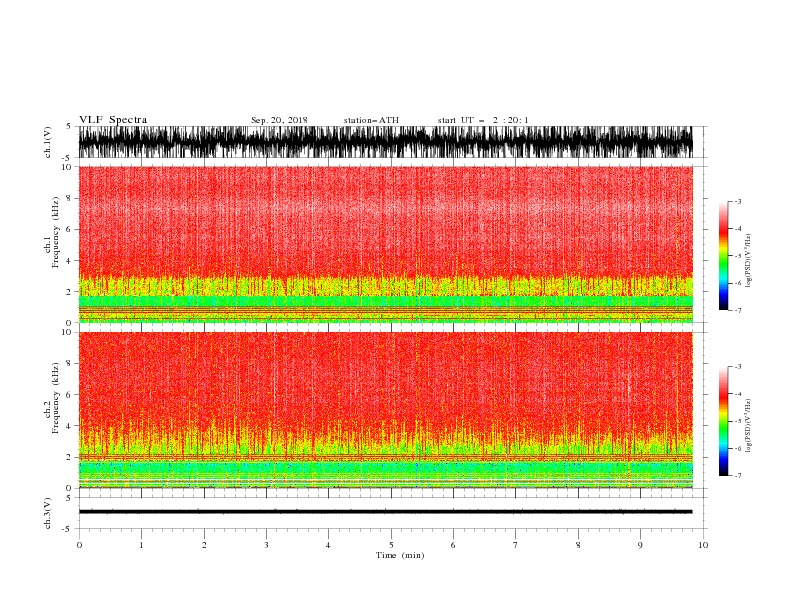This screenshot has width=792, height=612.
Task: Click the "8" frequency tick of ch.1 spectrogram
Action: point(69,198)
